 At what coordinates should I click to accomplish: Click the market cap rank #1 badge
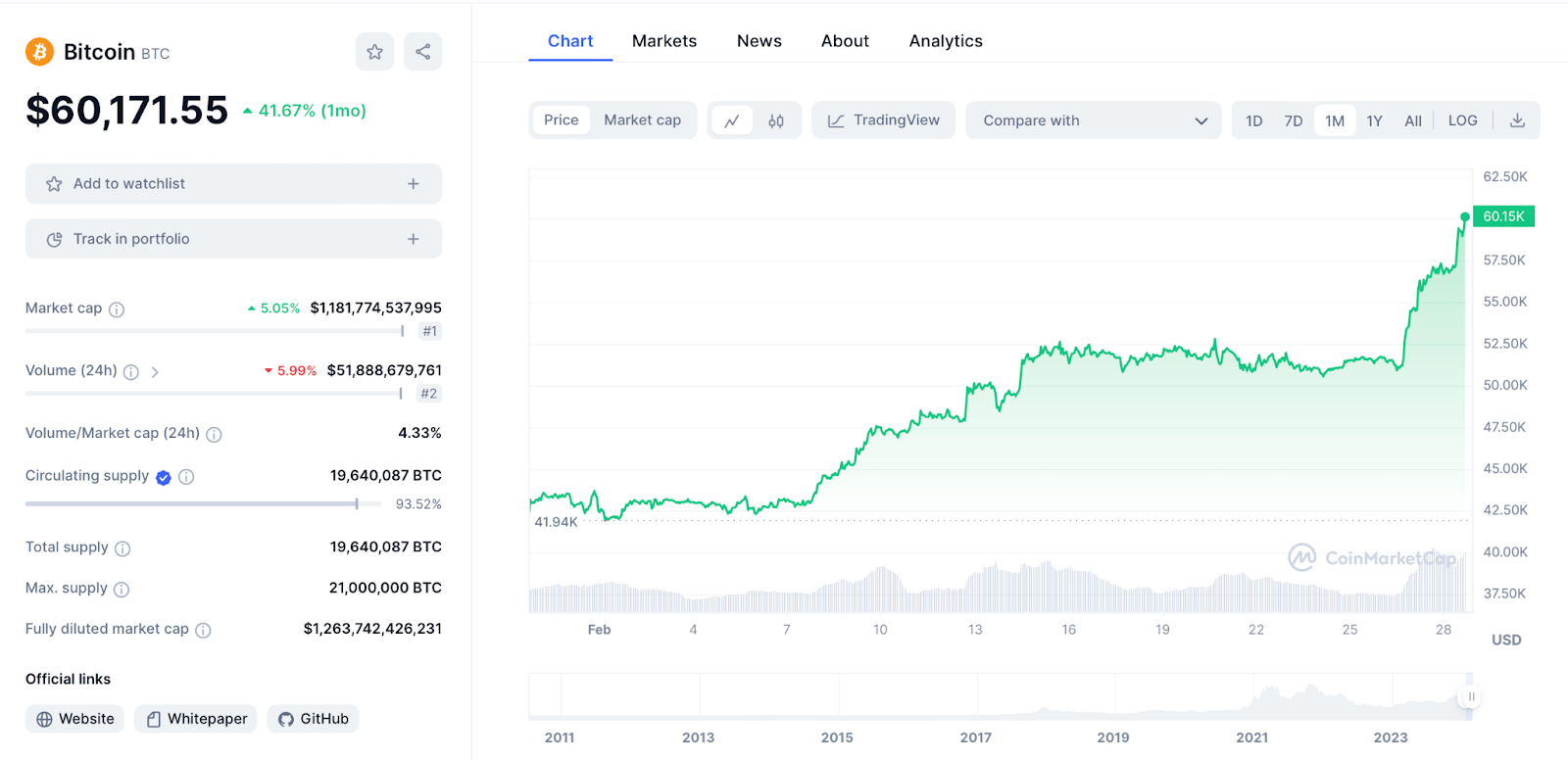429,331
